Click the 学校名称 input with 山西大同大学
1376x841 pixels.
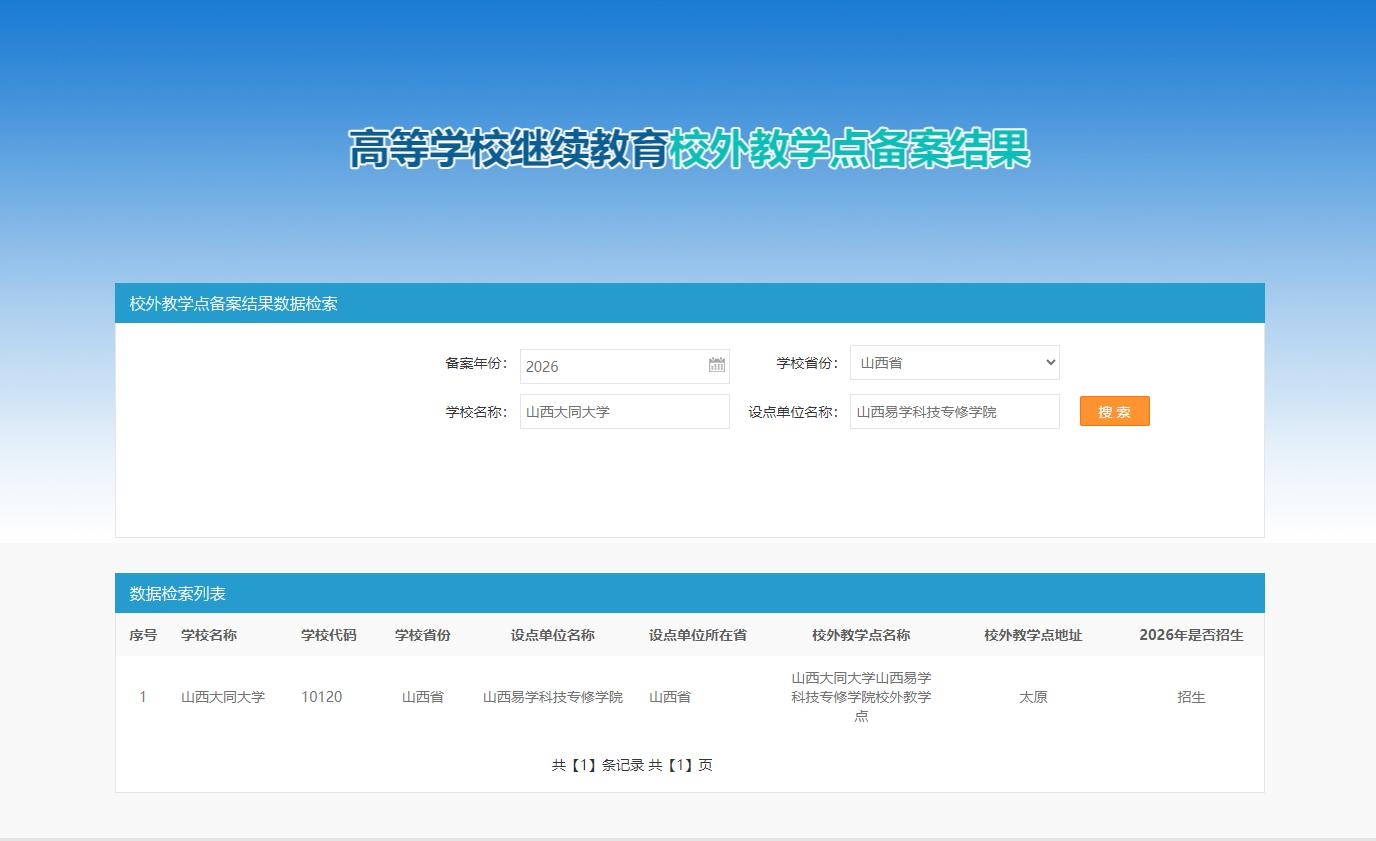click(x=625, y=411)
